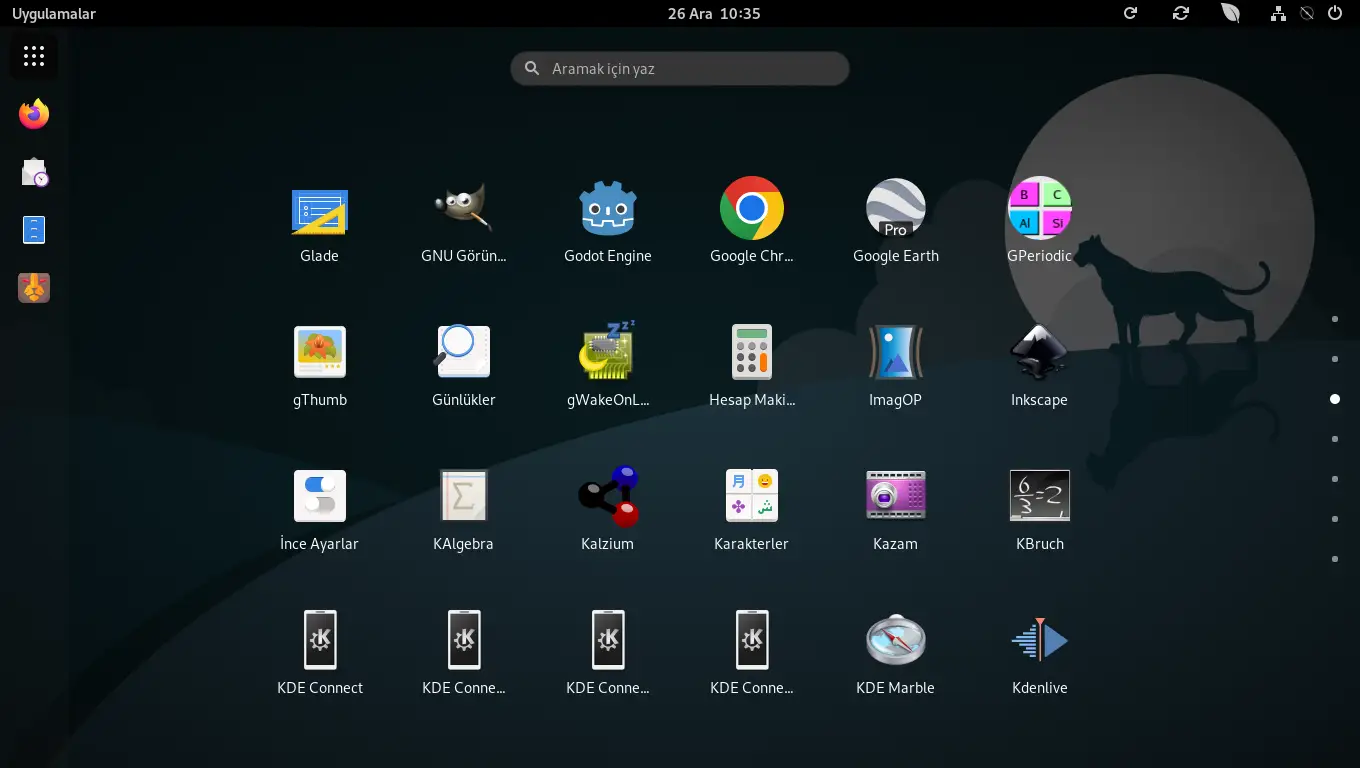This screenshot has height=768, width=1360.
Task: Switch to the sixth app grid page dot
Action: point(1335,519)
